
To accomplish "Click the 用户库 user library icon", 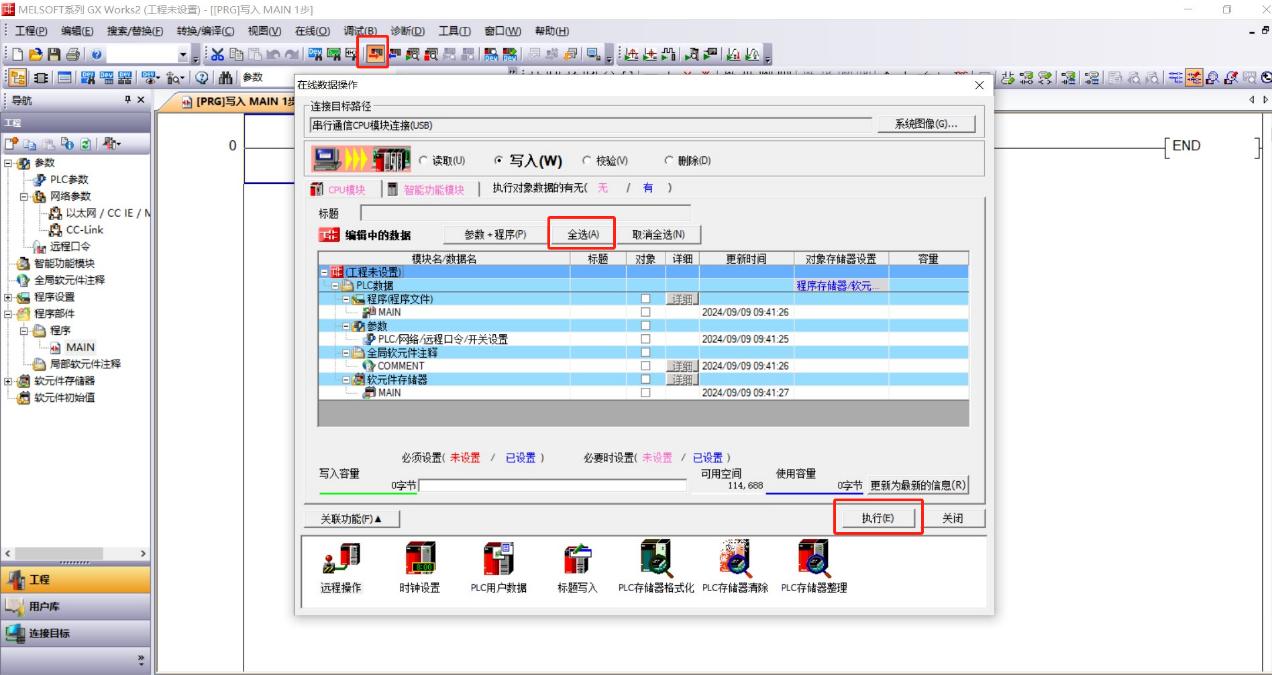I will click(17, 606).
